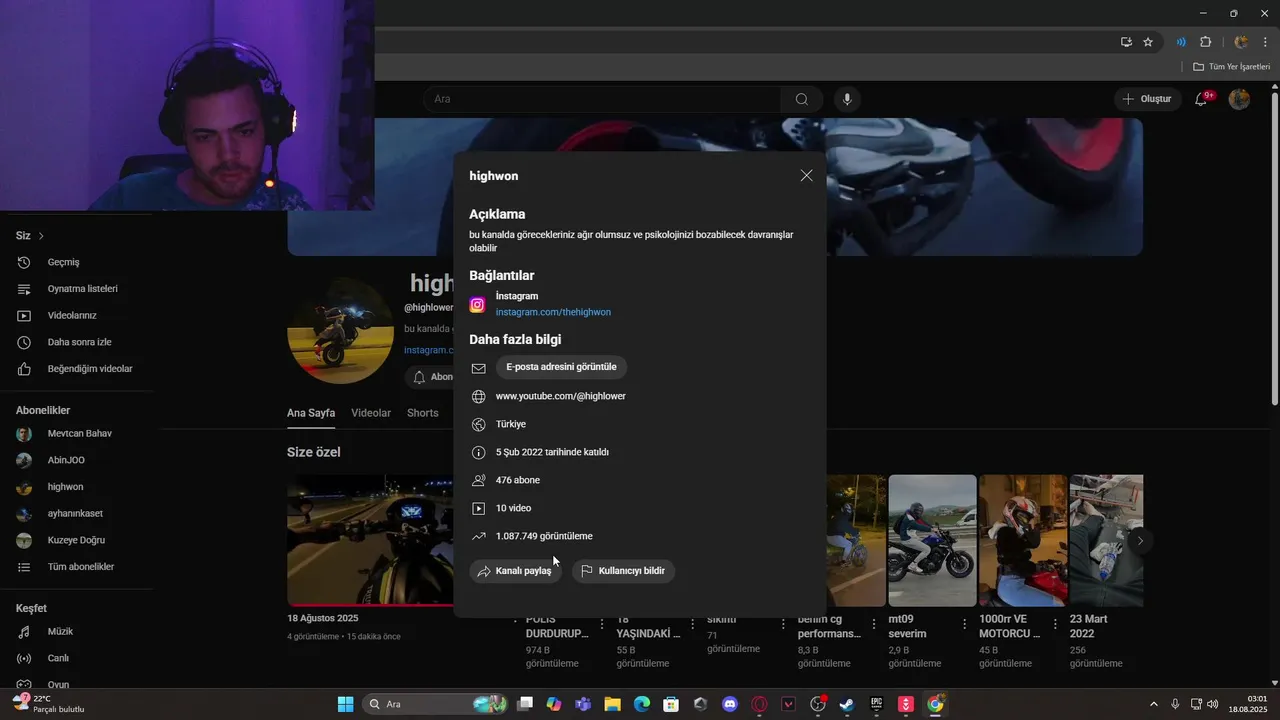This screenshot has height=720, width=1280.
Task: Open options menu for POLİS DURDURUP short
Action: tap(602, 625)
